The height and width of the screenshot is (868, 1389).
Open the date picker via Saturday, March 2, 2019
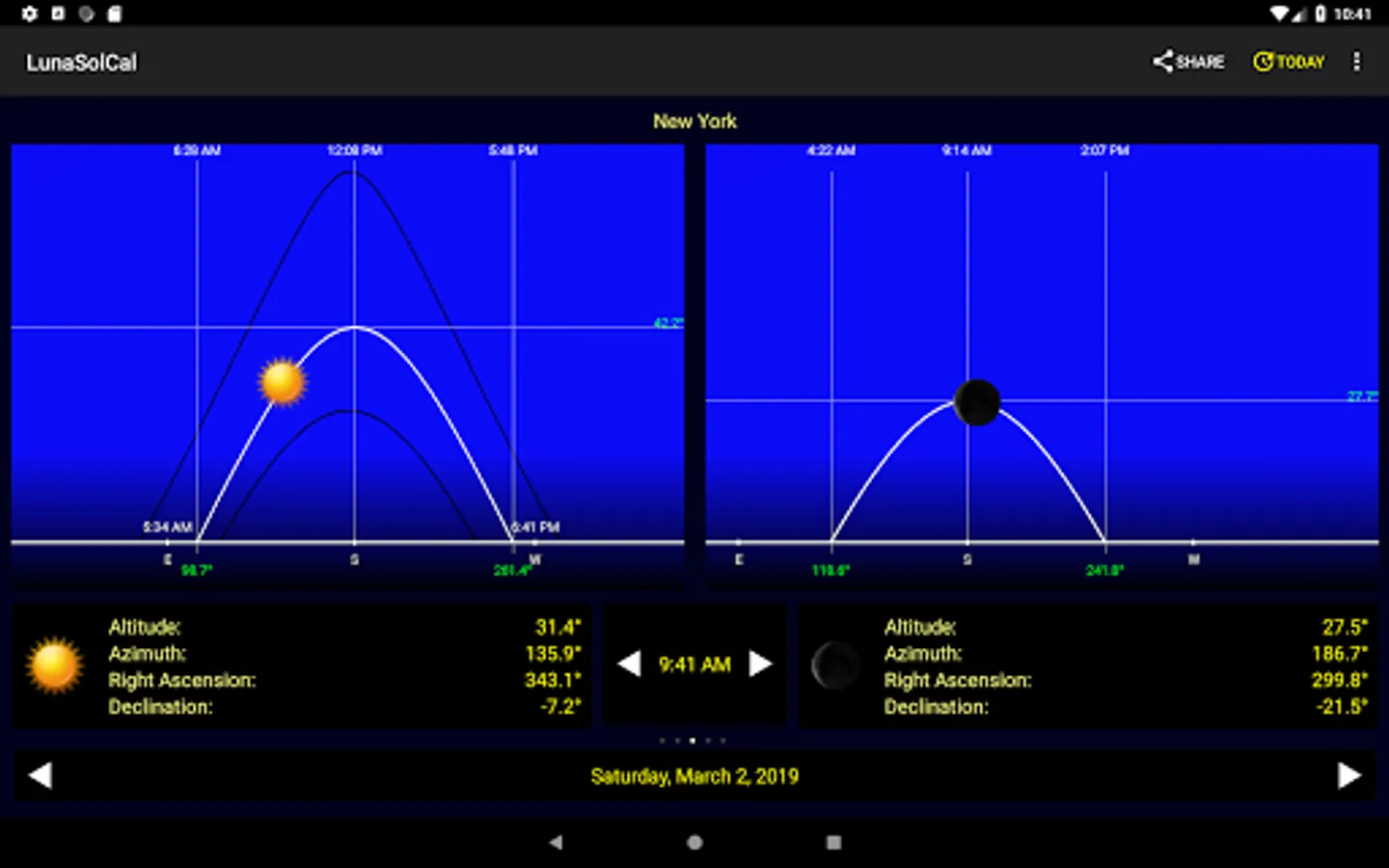coord(694,776)
